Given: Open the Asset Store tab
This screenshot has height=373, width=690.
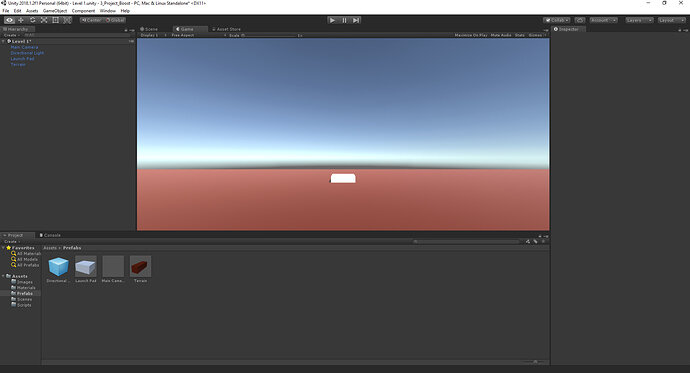Looking at the screenshot, I should [227, 29].
